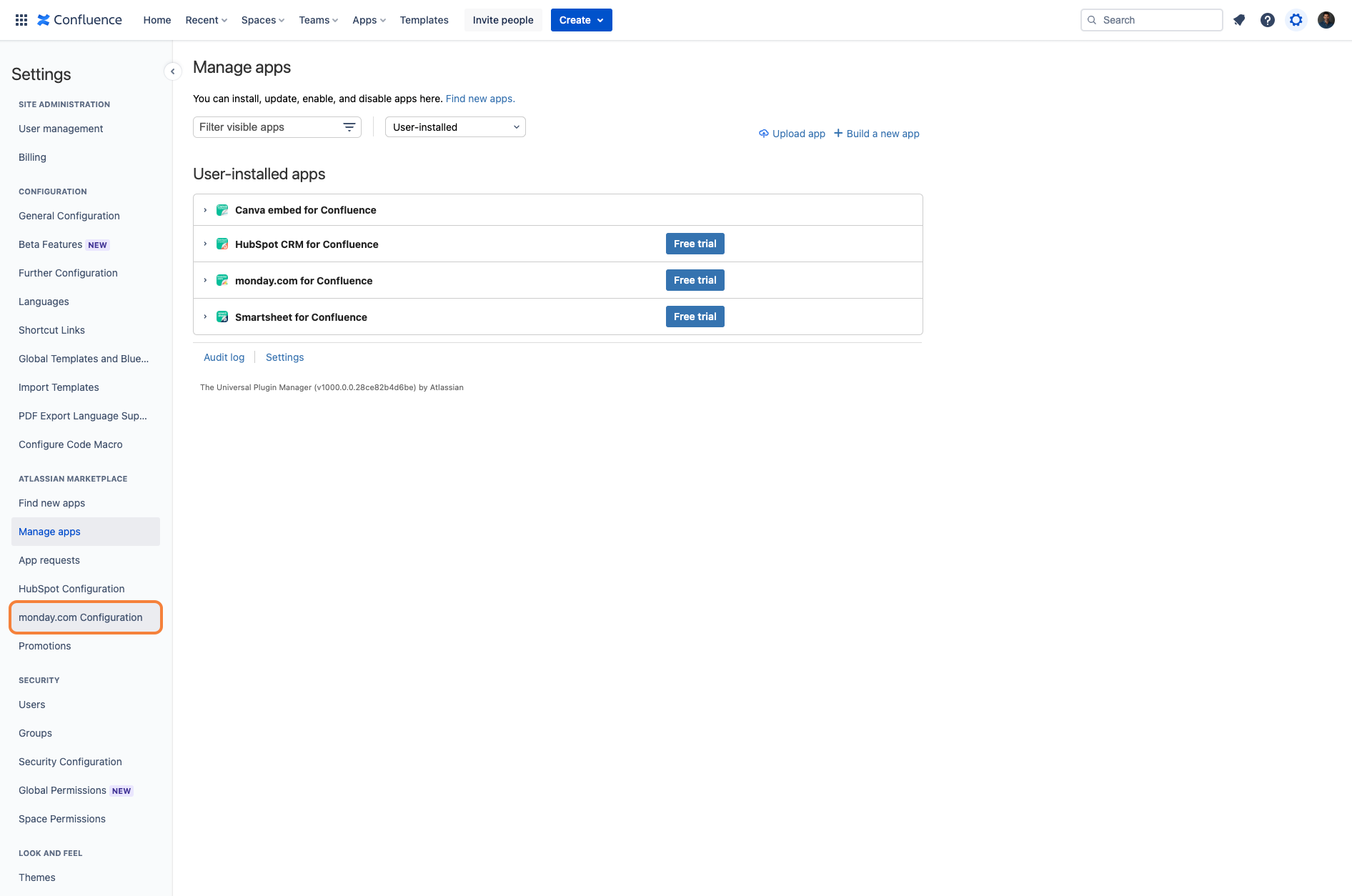
Task: Click the Search field
Action: pyautogui.click(x=1151, y=20)
